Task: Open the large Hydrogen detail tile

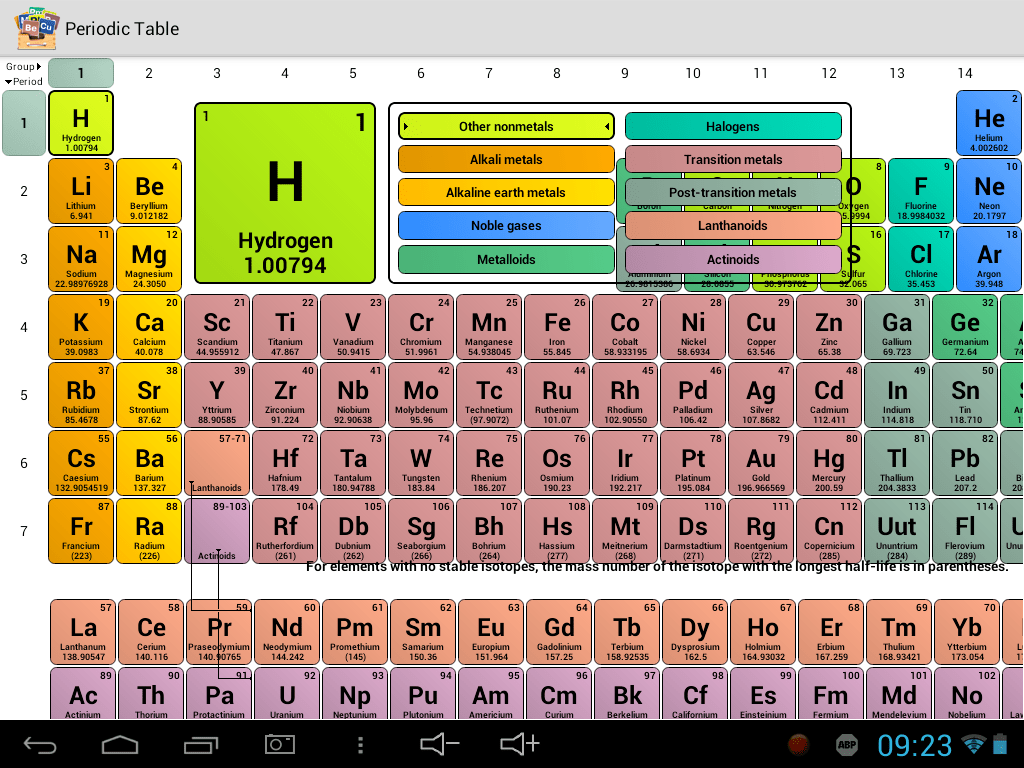Action: [x=285, y=193]
